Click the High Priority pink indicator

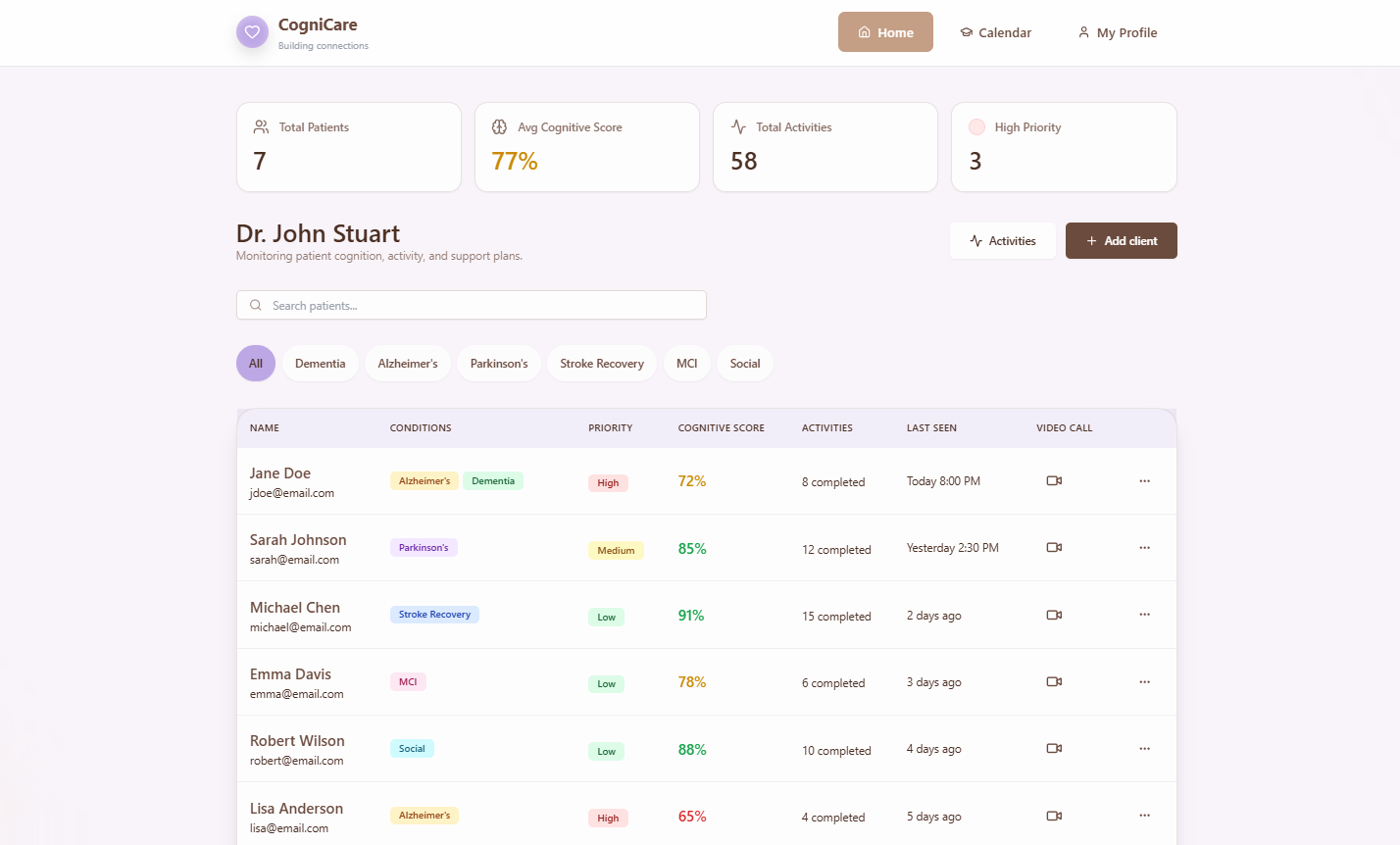tap(976, 127)
